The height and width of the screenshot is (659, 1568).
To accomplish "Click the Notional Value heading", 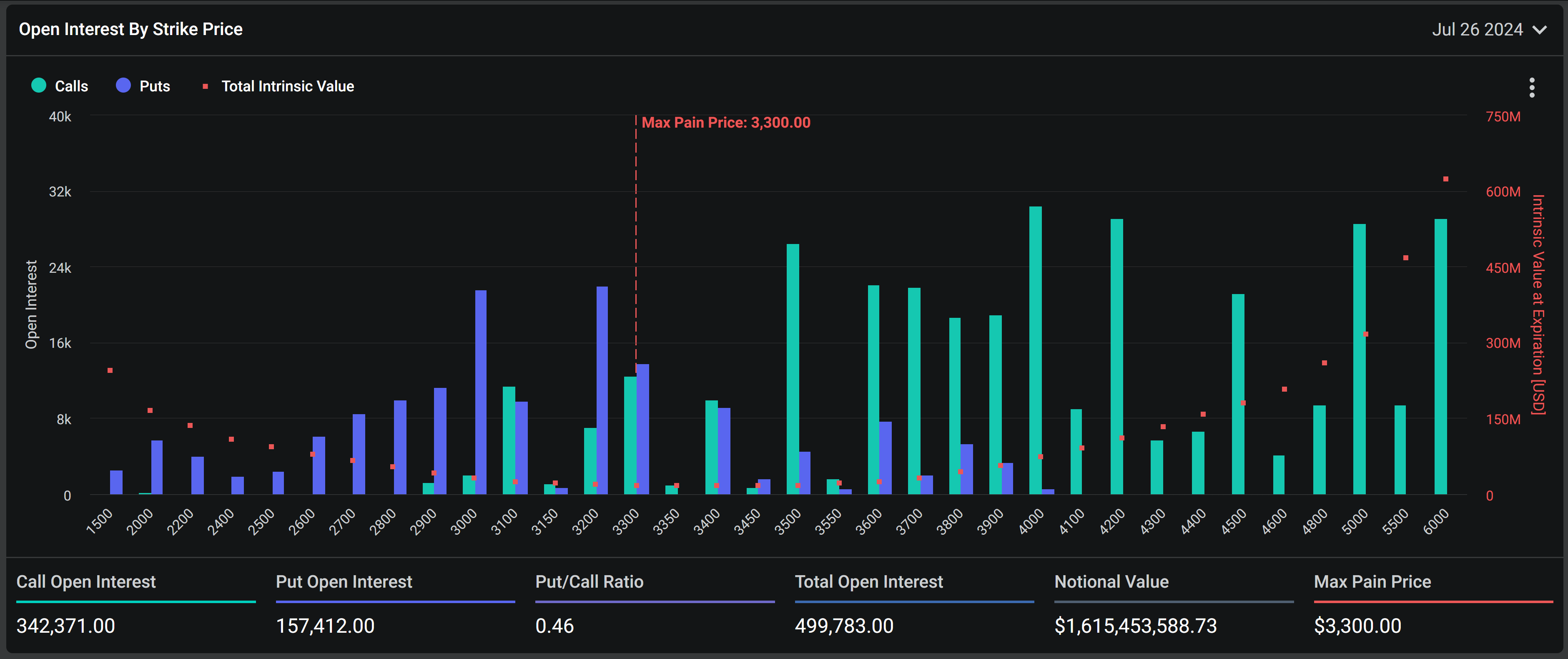I will [x=1111, y=582].
